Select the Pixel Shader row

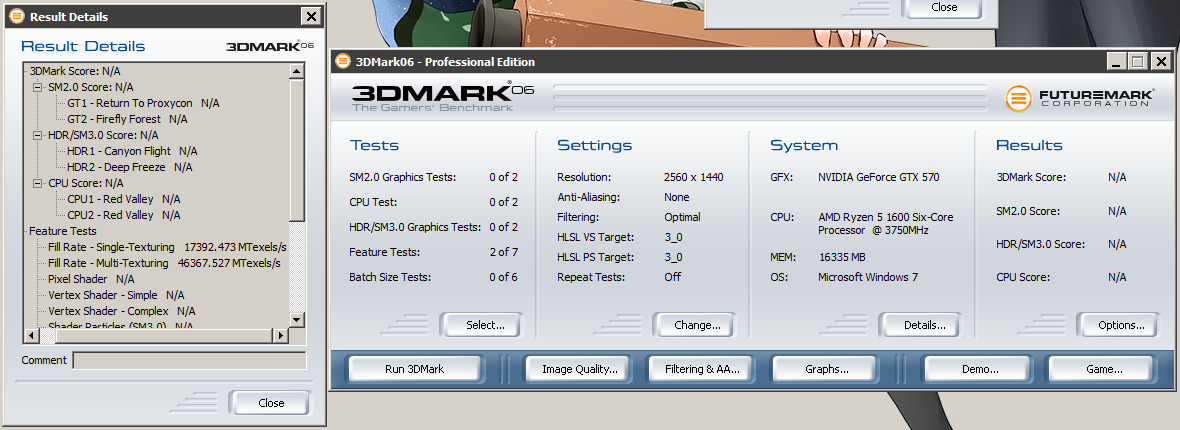click(x=91, y=279)
